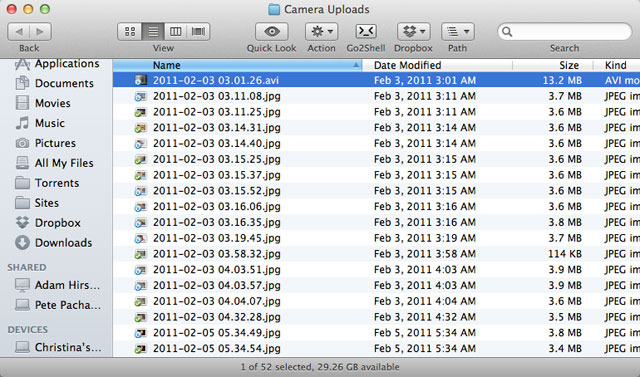640x377 pixels.
Task: Switch to icon view mode
Action: 130,31
